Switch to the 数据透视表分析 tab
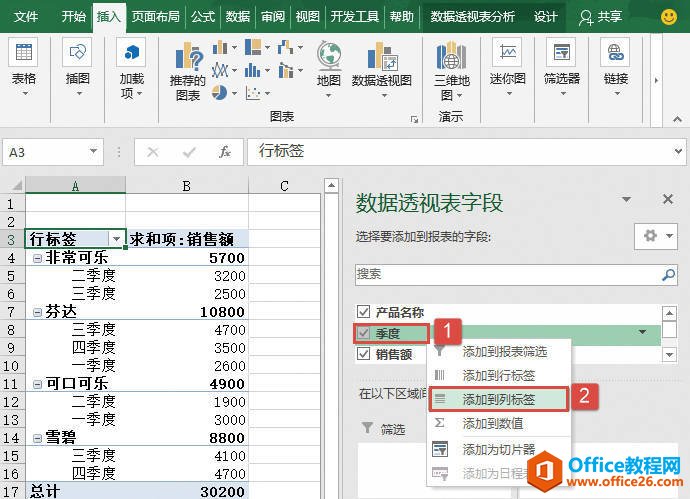 coord(472,17)
